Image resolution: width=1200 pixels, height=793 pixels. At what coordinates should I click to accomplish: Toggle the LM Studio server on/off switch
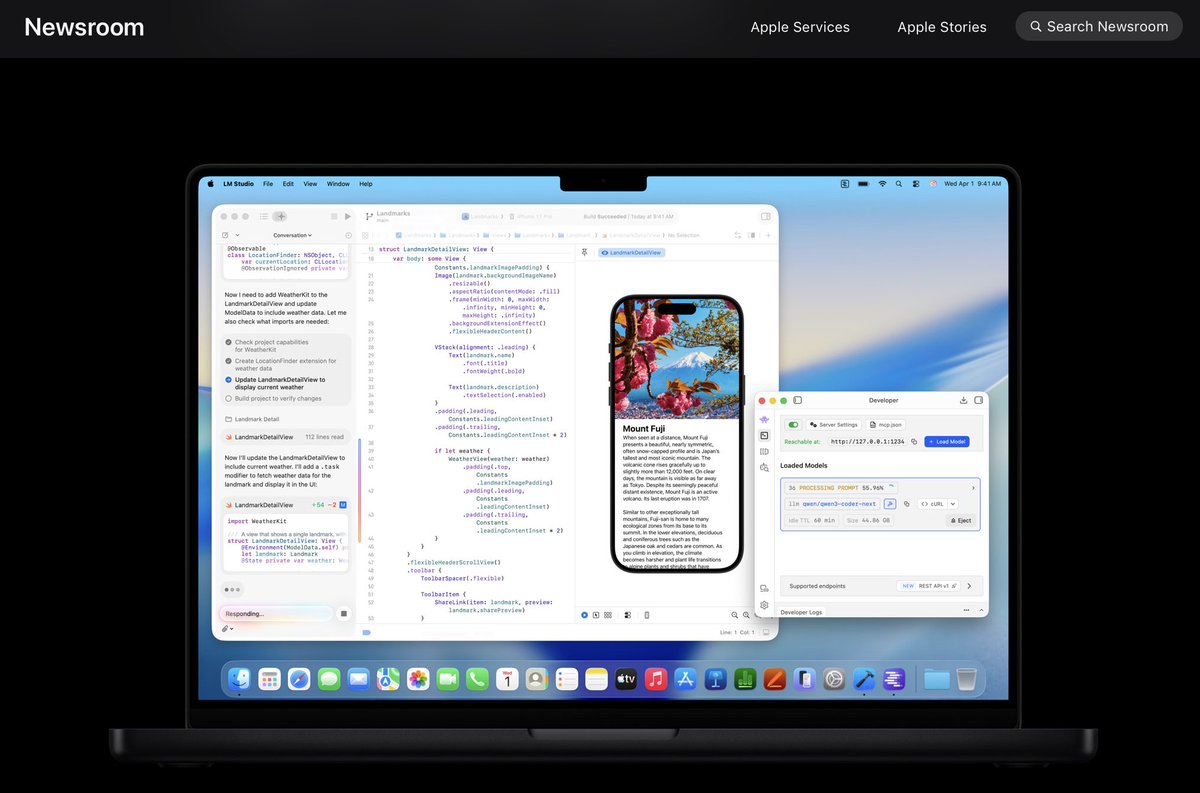[793, 425]
